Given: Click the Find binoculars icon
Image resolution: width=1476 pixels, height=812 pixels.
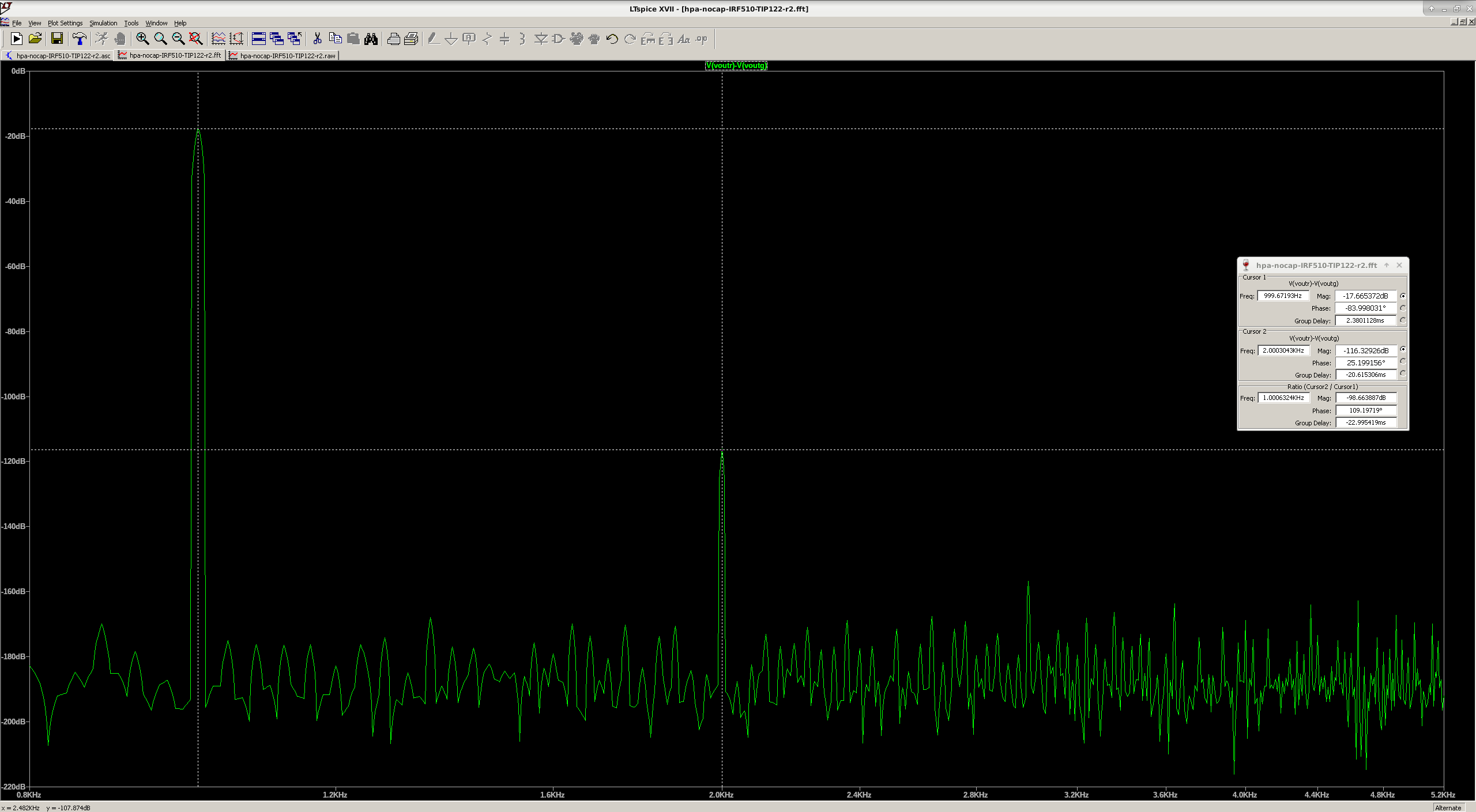Looking at the screenshot, I should pos(371,39).
